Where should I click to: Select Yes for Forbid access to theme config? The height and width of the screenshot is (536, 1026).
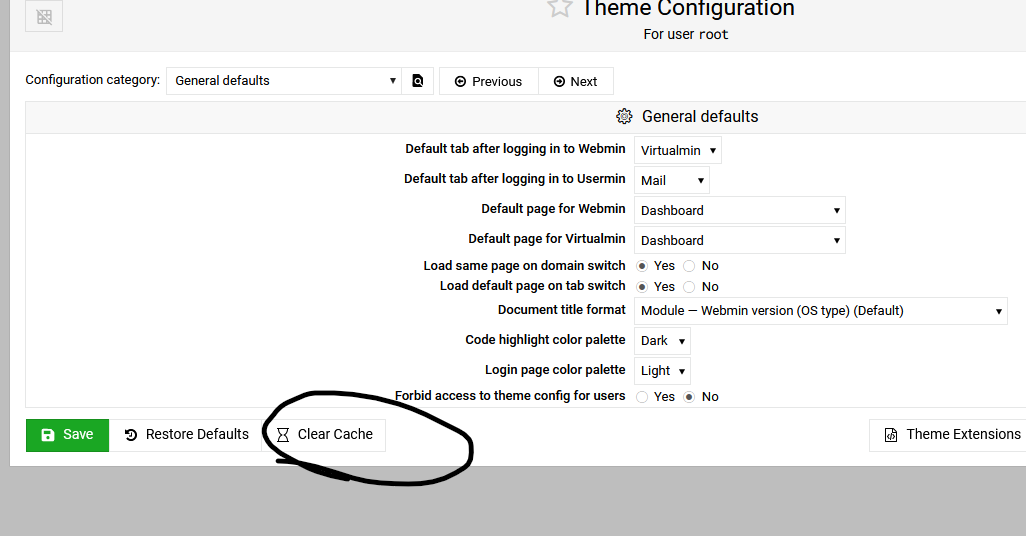pyautogui.click(x=642, y=397)
